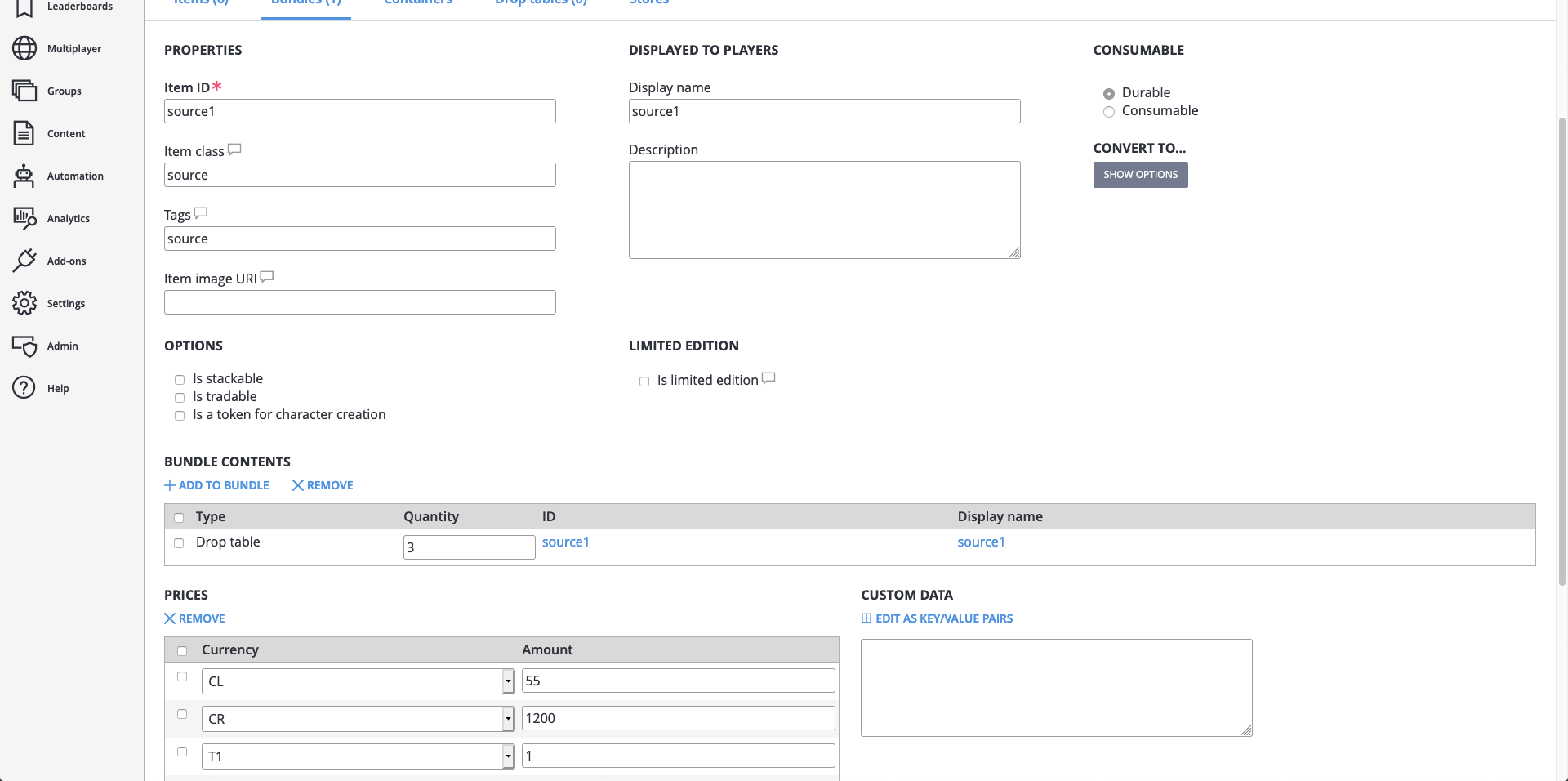Select the Drop table row checkbox
The image size is (1568, 781).
click(x=179, y=543)
